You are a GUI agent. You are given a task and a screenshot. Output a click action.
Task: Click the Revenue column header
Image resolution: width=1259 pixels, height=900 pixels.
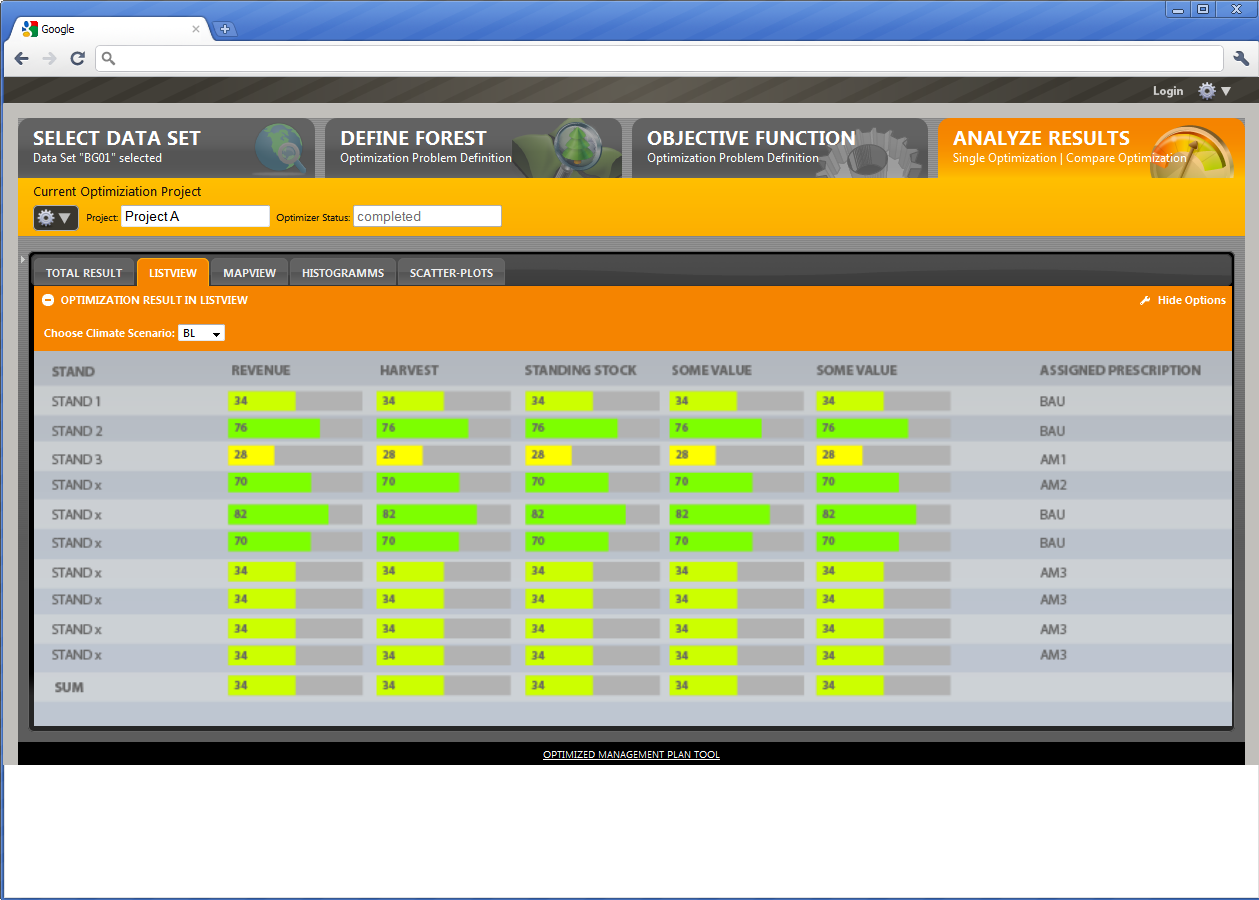261,370
